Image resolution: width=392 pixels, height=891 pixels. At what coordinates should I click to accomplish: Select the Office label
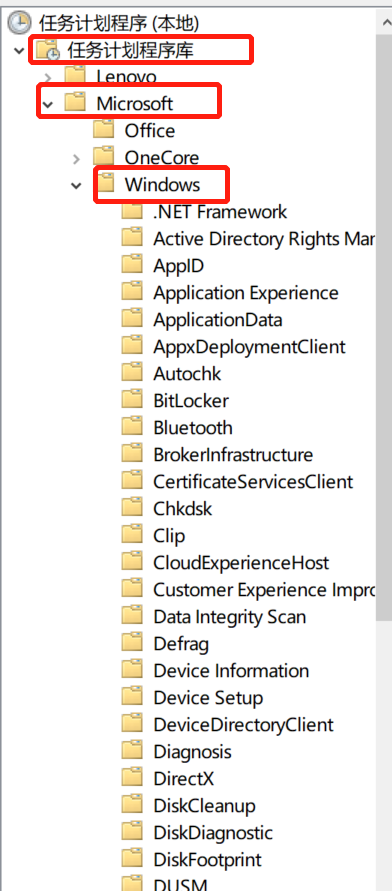click(149, 130)
